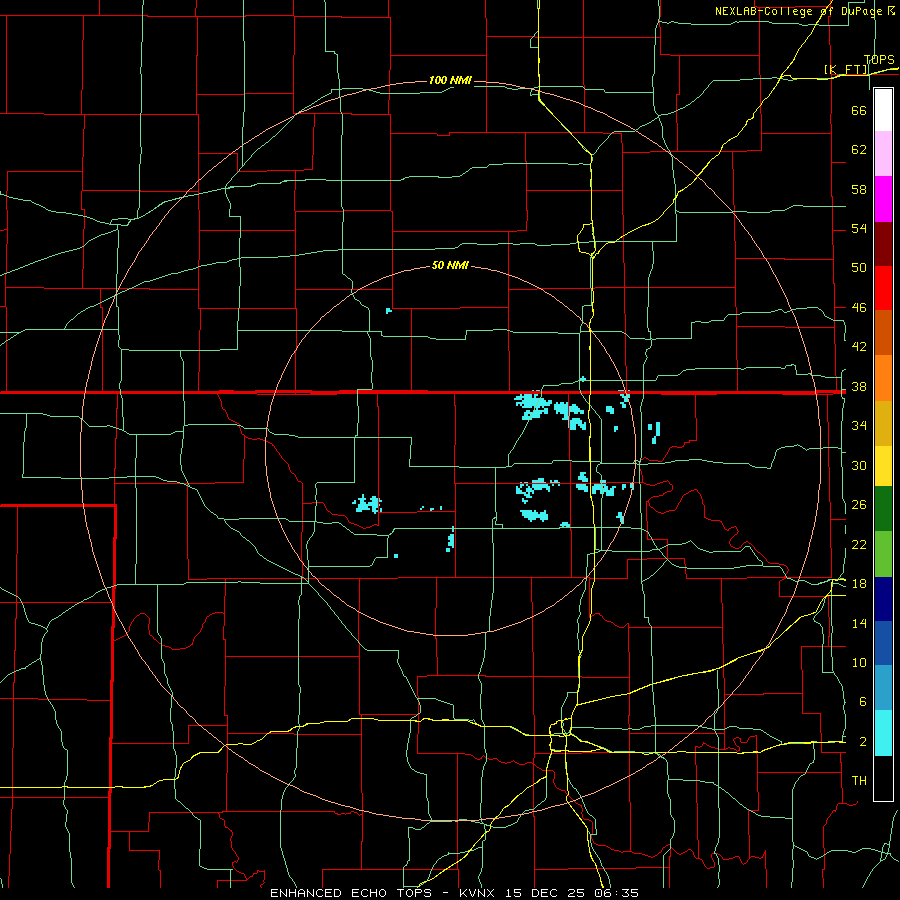
Task: Click the '2' legend value
Action: pyautogui.click(x=863, y=742)
